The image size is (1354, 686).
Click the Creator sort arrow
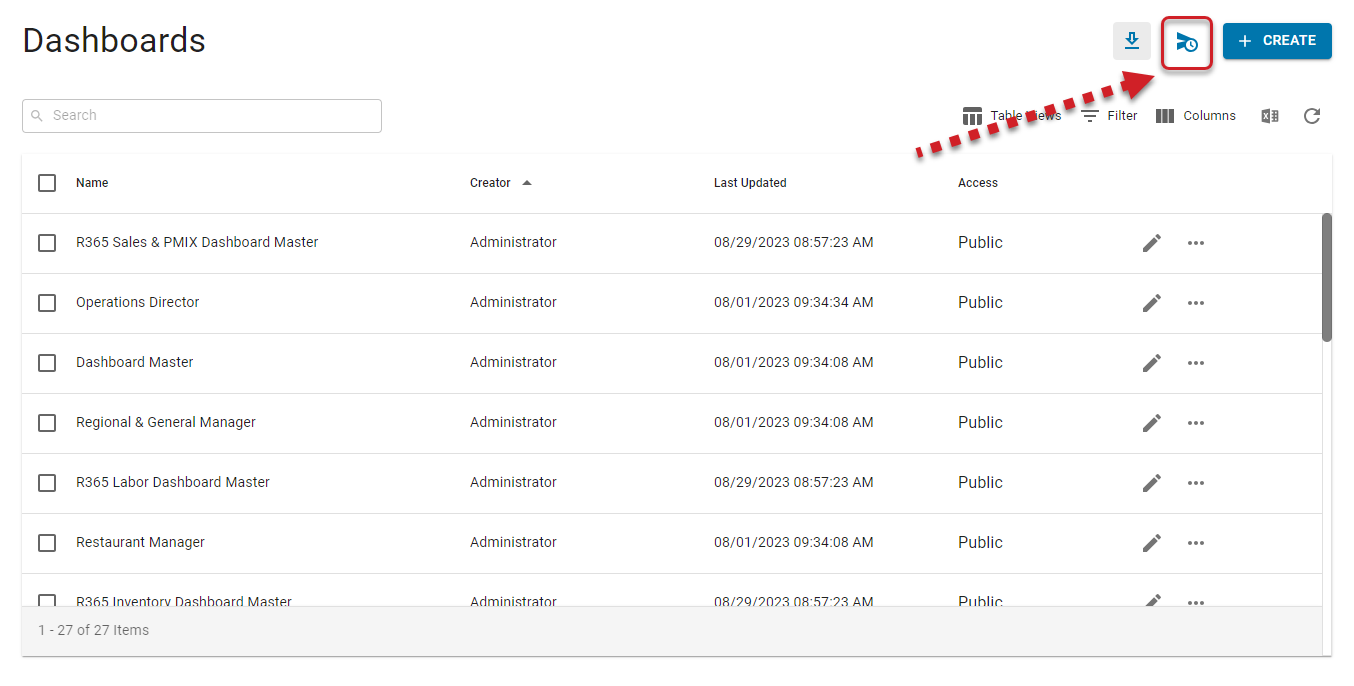tap(527, 183)
